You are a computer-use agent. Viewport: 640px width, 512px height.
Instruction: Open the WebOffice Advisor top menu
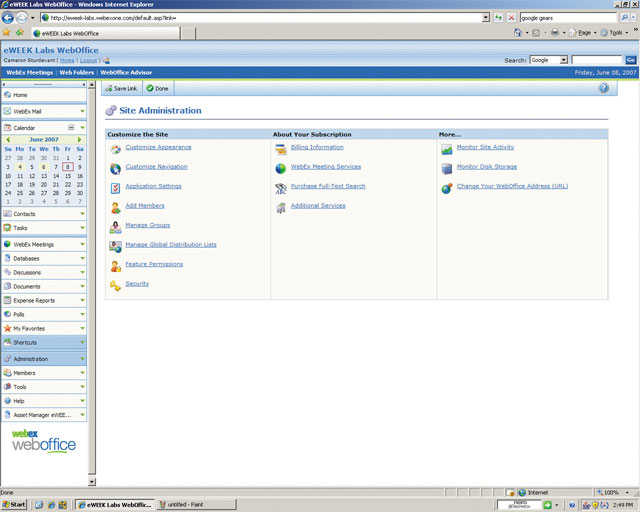coord(126,72)
